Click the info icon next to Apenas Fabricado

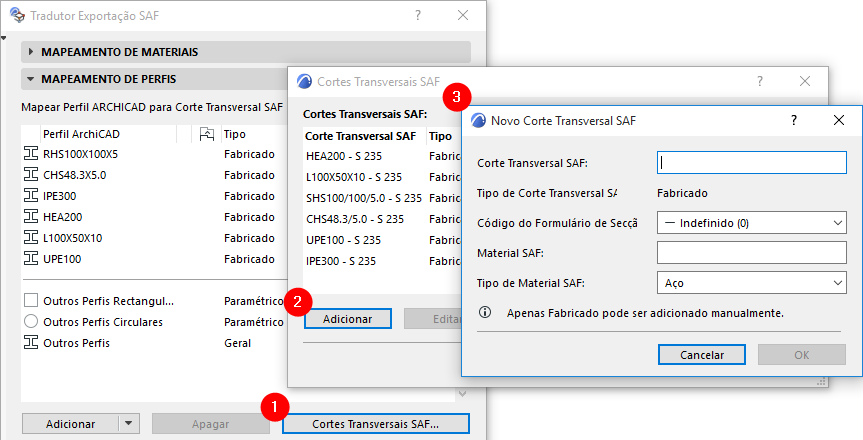point(485,312)
